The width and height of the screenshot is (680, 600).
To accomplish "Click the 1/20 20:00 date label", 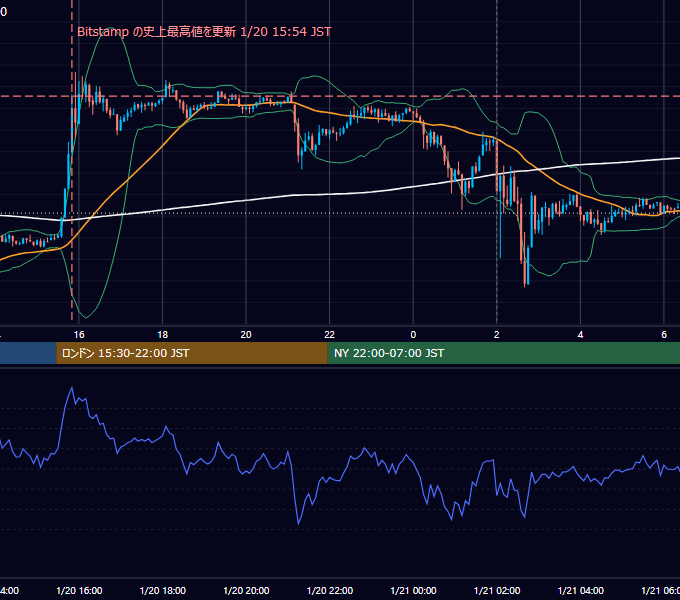I will 246,590.
